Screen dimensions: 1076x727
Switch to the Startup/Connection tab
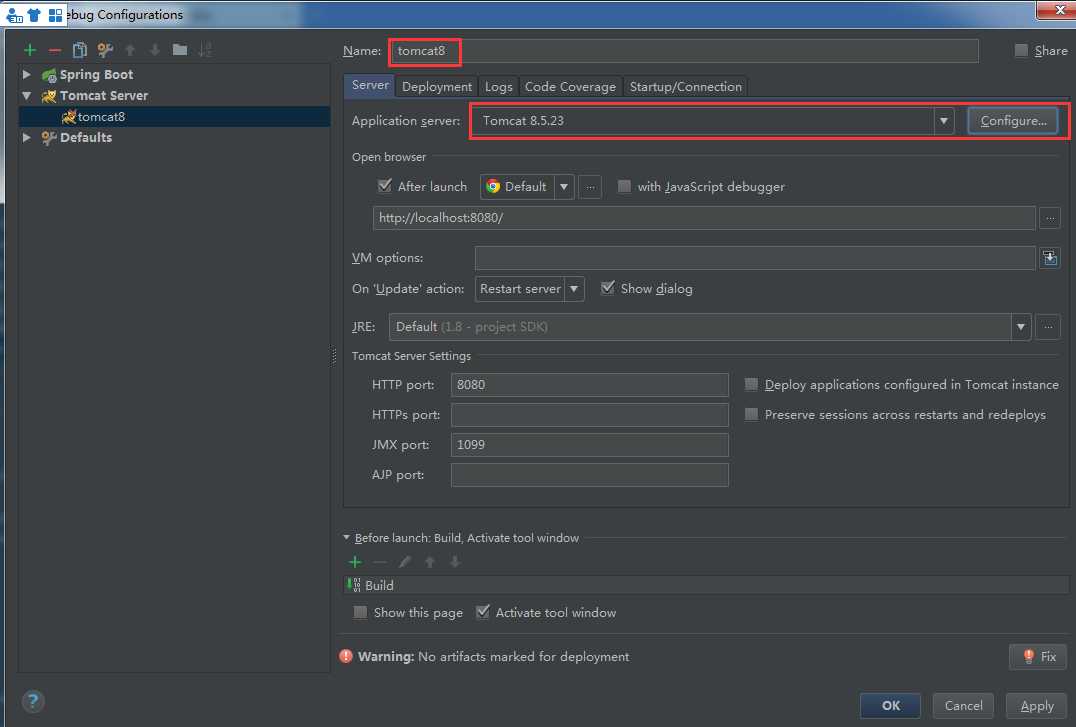tap(686, 86)
